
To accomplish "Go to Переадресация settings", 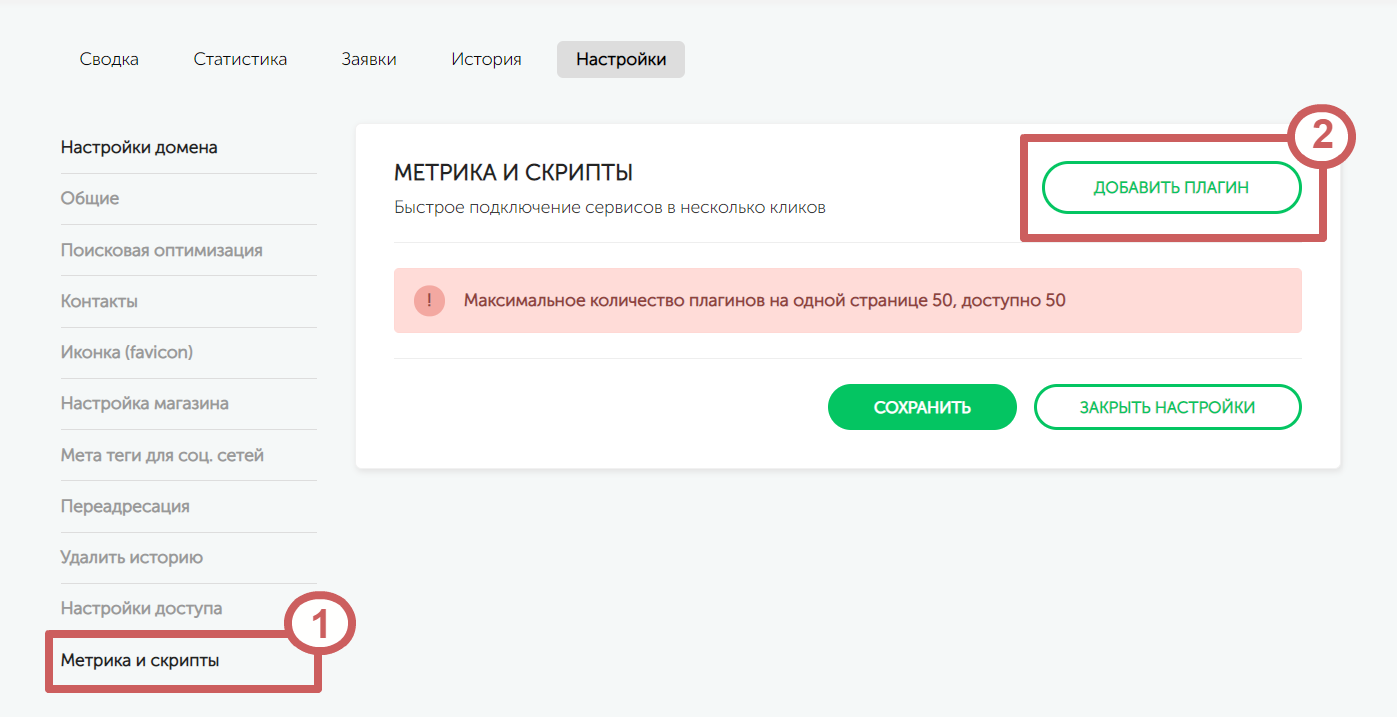I will click(125, 506).
